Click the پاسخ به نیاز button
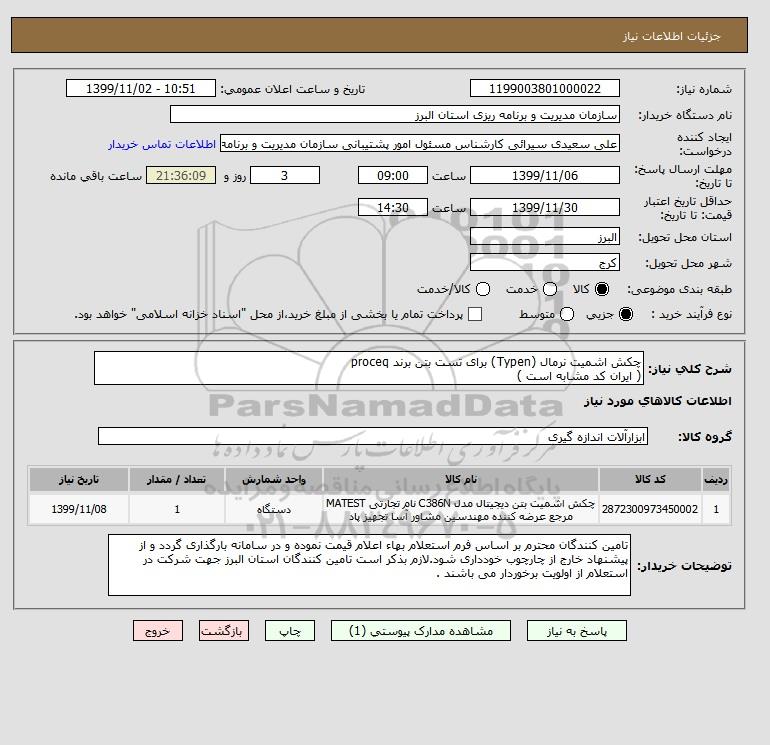Screen dimensions: 770x745 click(577, 631)
